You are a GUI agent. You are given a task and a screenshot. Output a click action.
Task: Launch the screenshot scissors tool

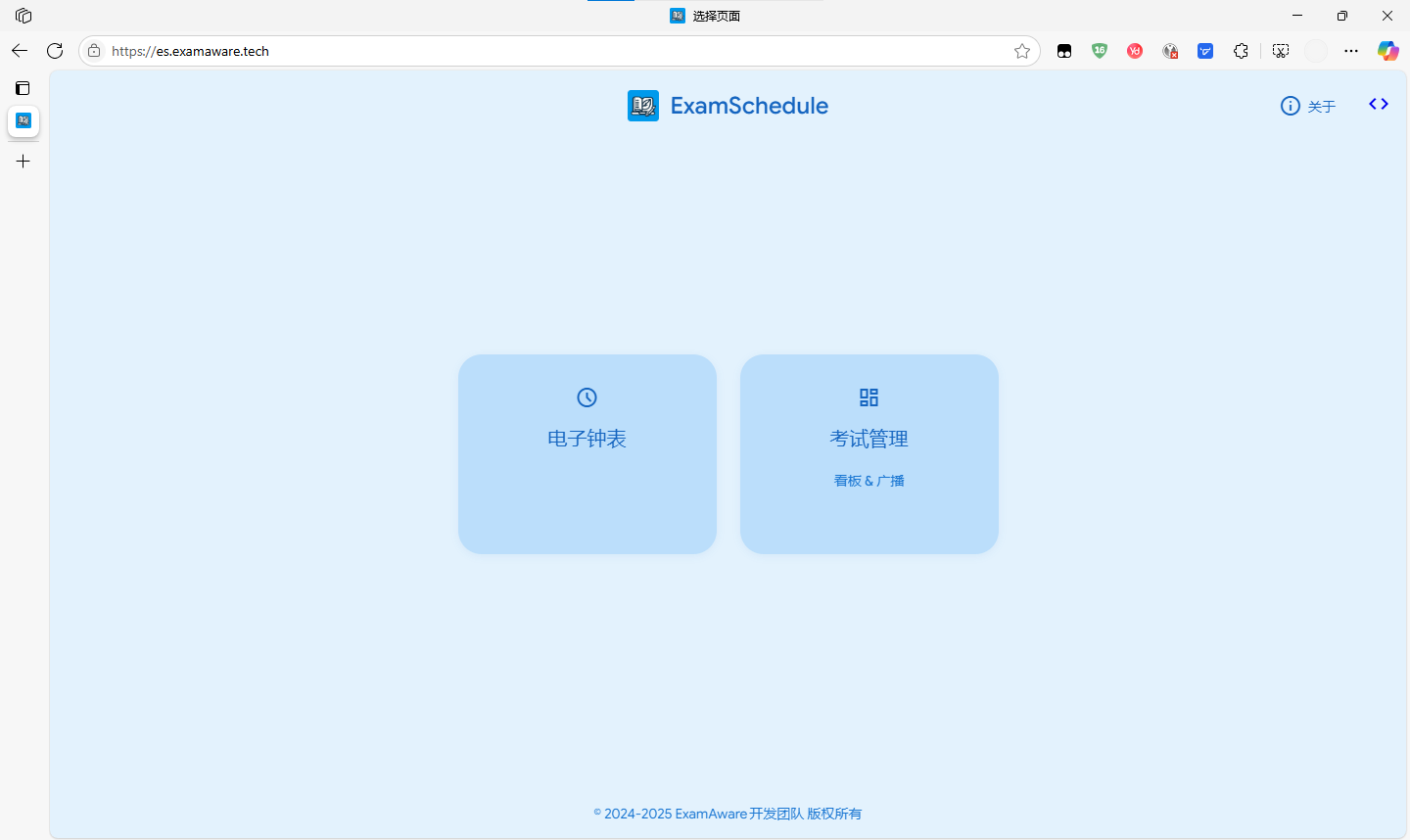point(1281,51)
